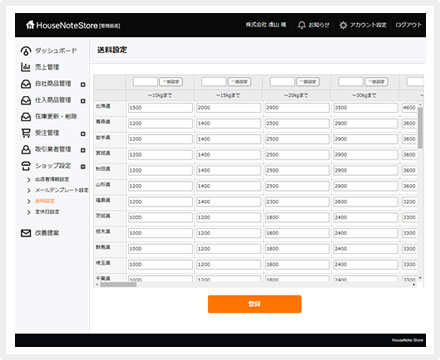Click 福島県 ~20kg field showing 2300
The image size is (440, 360).
(x=297, y=202)
